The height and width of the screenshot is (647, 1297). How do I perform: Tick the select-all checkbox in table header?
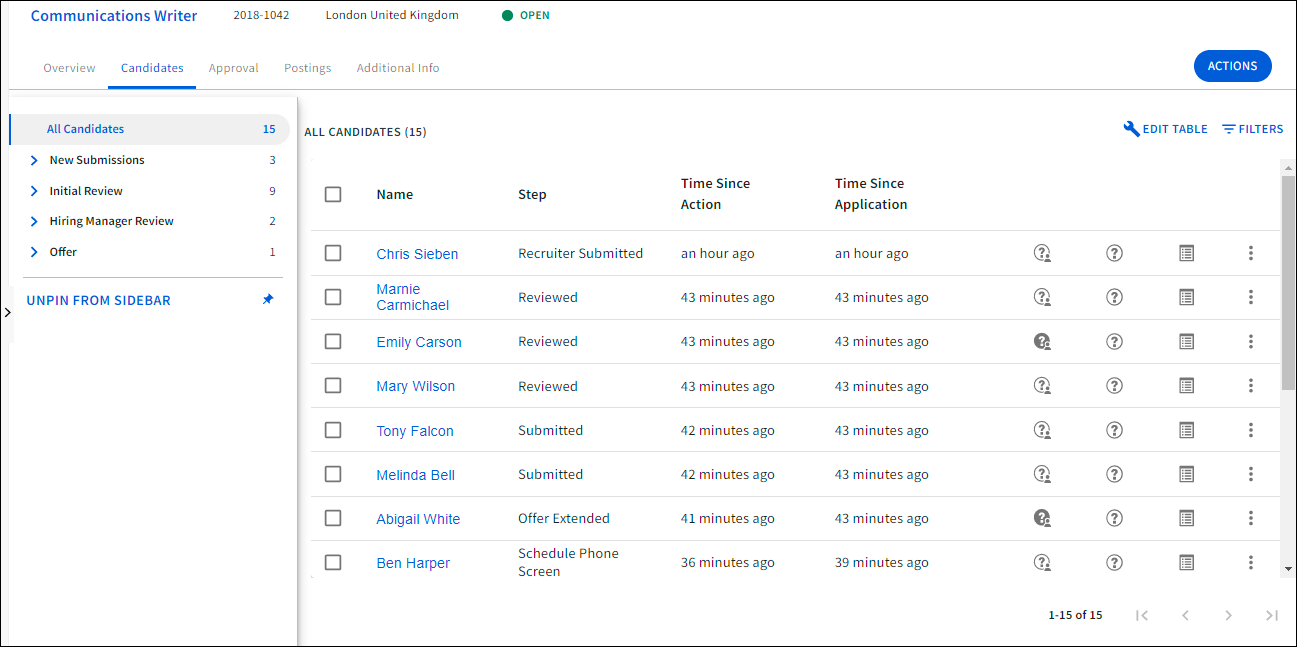[x=333, y=194]
